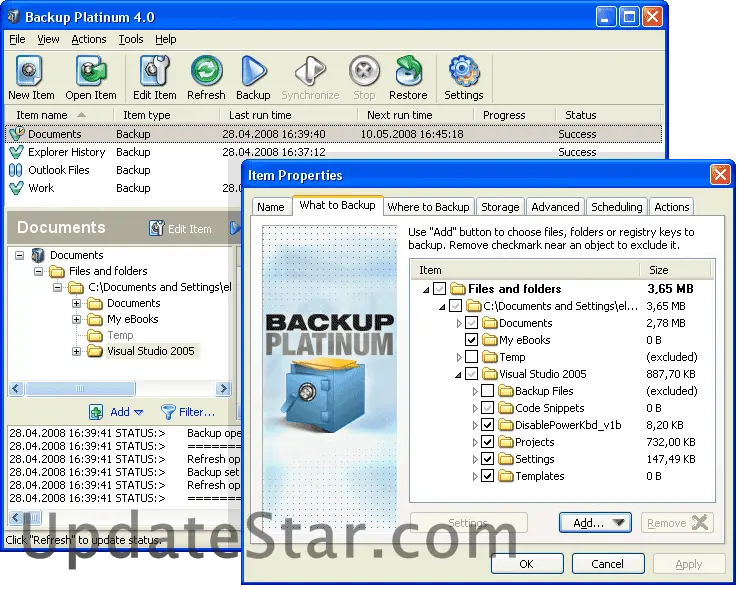The width and height of the screenshot is (741, 589).
Task: Start the Backup using toolbar icon
Action: coord(253,72)
